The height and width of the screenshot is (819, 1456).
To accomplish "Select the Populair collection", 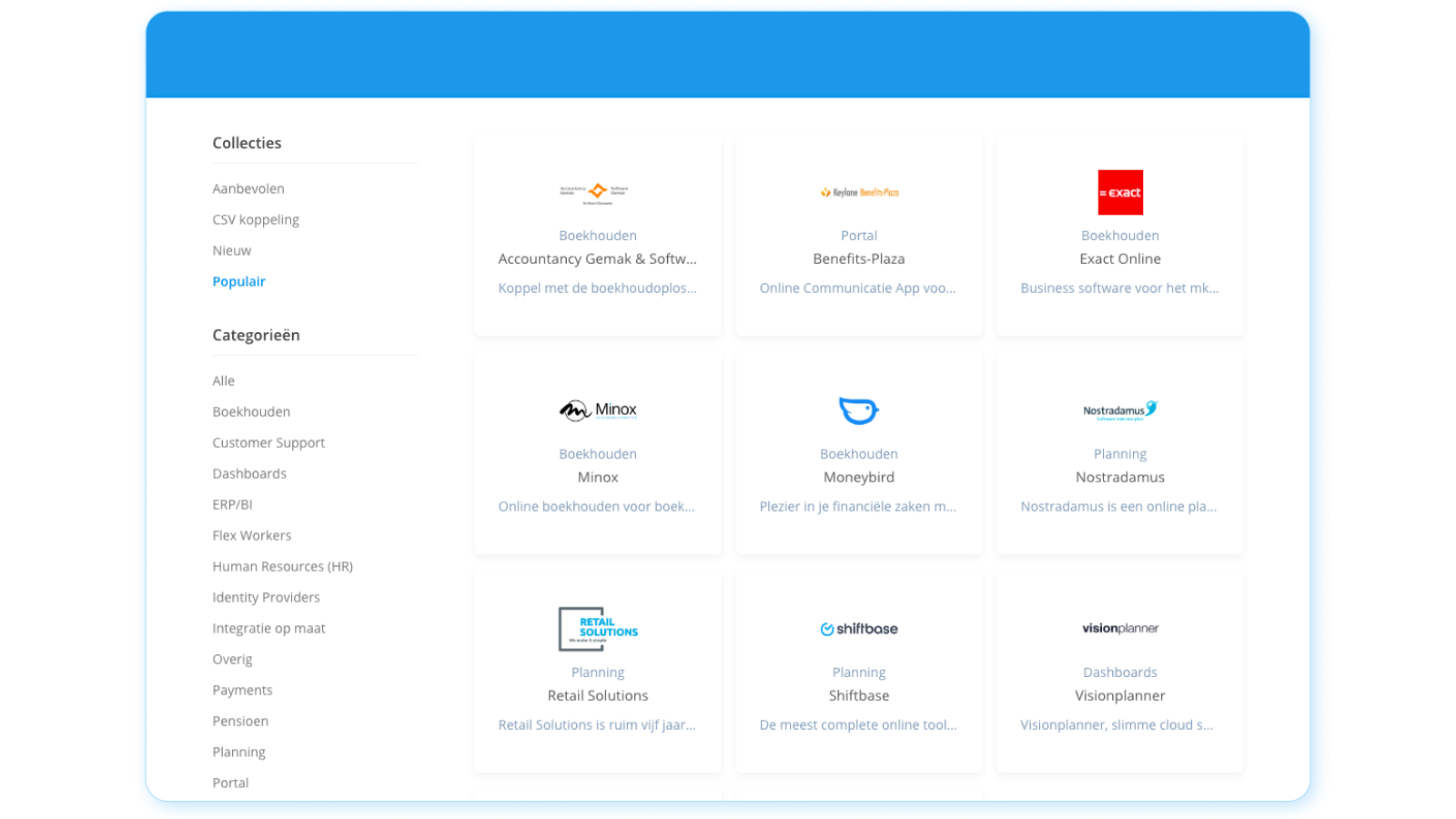I will 238,281.
